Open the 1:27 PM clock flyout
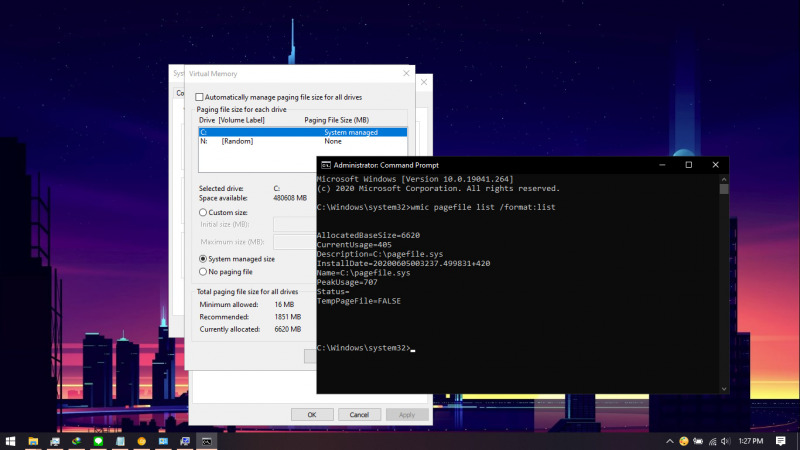800x450 pixels. coord(751,441)
